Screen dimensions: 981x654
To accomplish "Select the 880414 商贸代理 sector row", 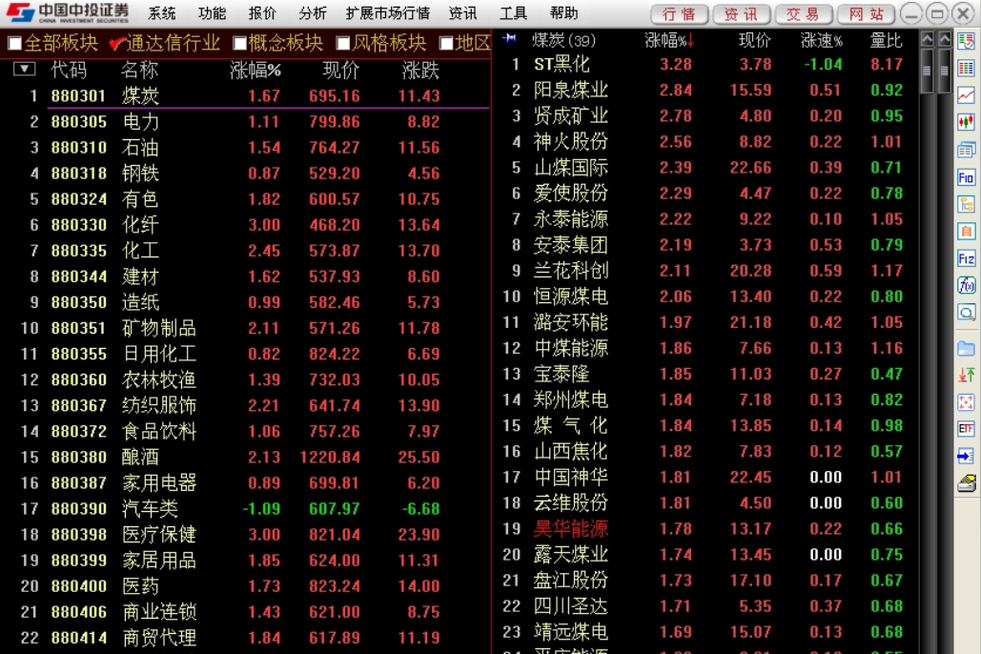I will (245, 638).
